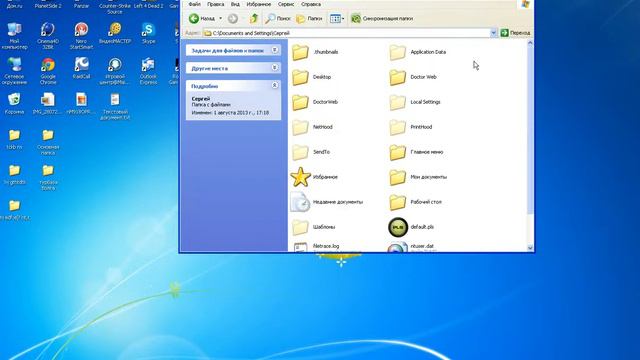Open the Сервис menu
The image size is (640, 360).
click(286, 4)
